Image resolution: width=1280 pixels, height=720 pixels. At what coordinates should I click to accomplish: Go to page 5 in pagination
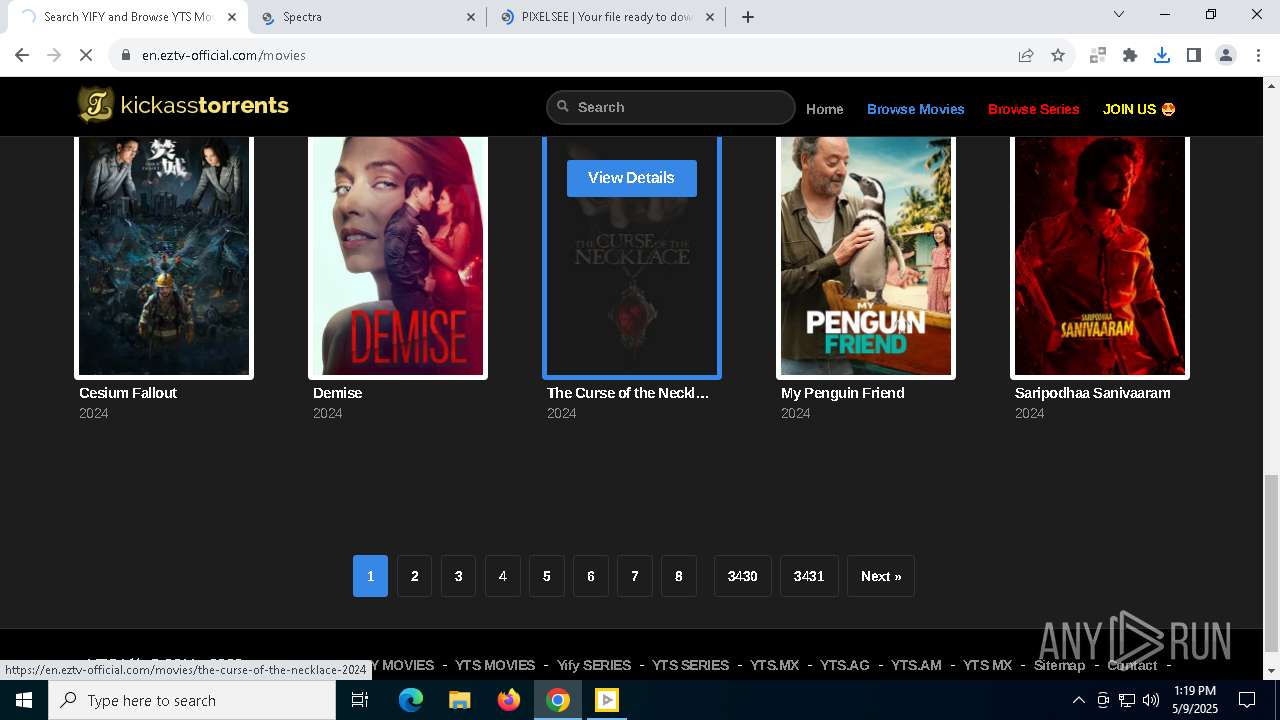pyautogui.click(x=546, y=576)
